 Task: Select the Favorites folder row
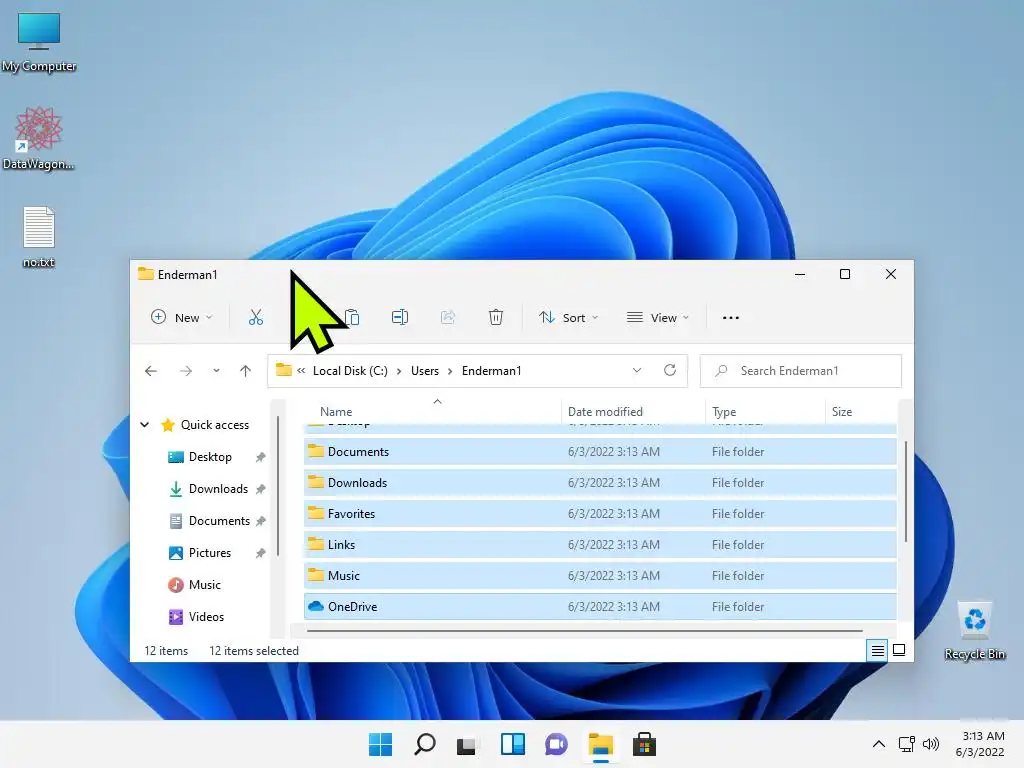[x=600, y=514]
